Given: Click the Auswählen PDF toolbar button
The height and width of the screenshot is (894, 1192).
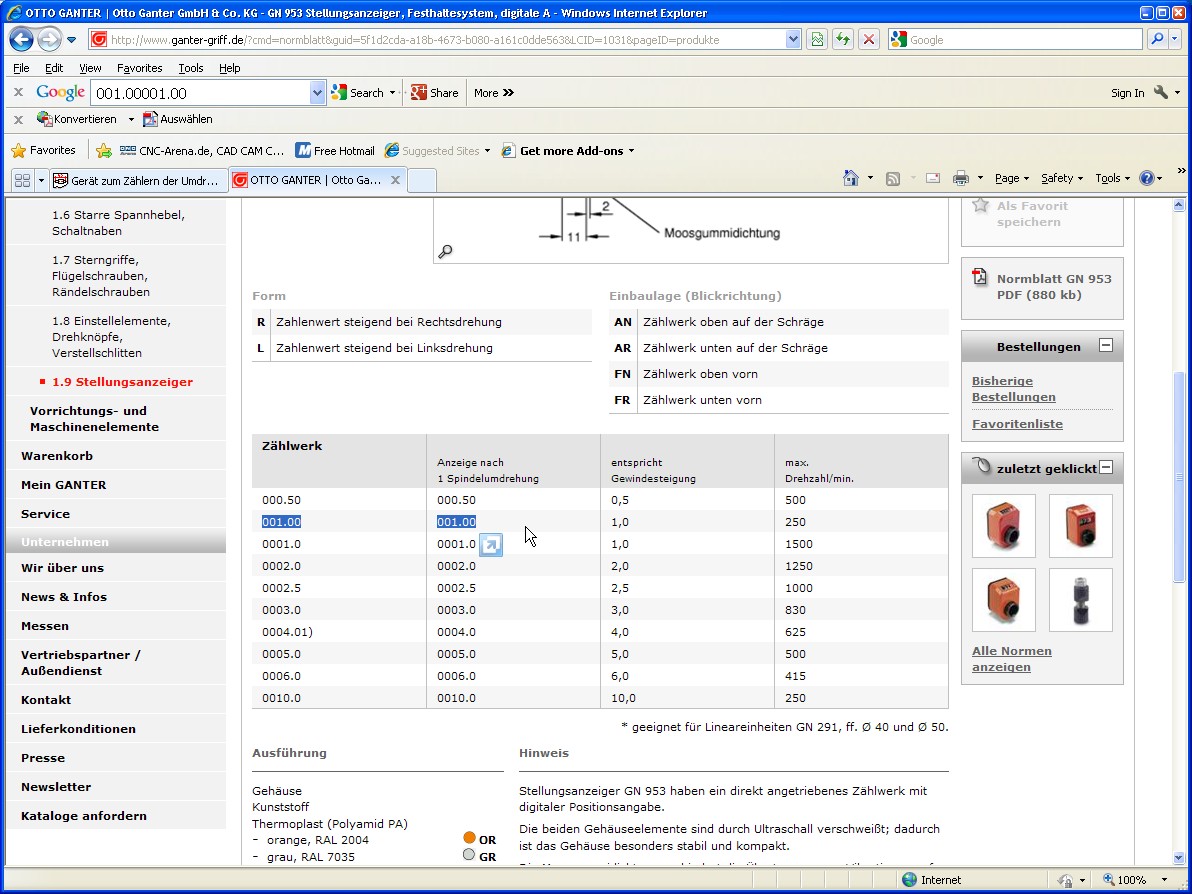Looking at the screenshot, I should (x=178, y=119).
